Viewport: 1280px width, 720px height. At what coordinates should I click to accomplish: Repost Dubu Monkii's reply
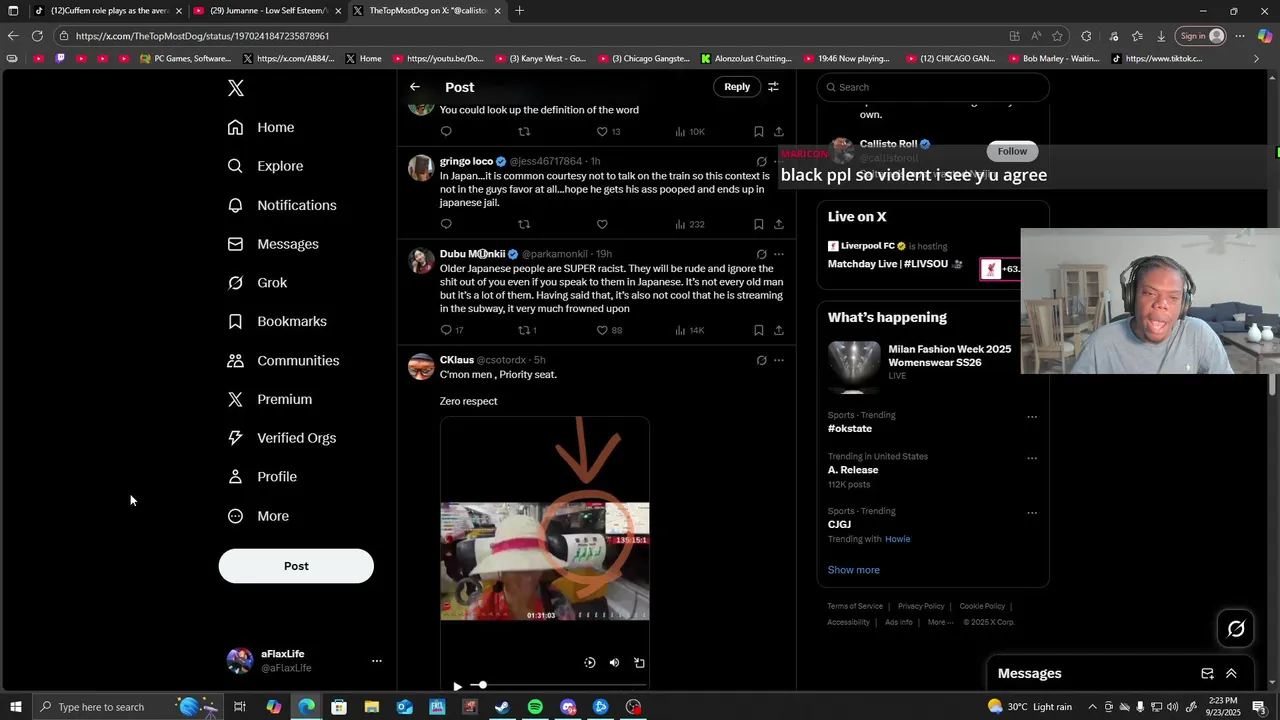(527, 330)
